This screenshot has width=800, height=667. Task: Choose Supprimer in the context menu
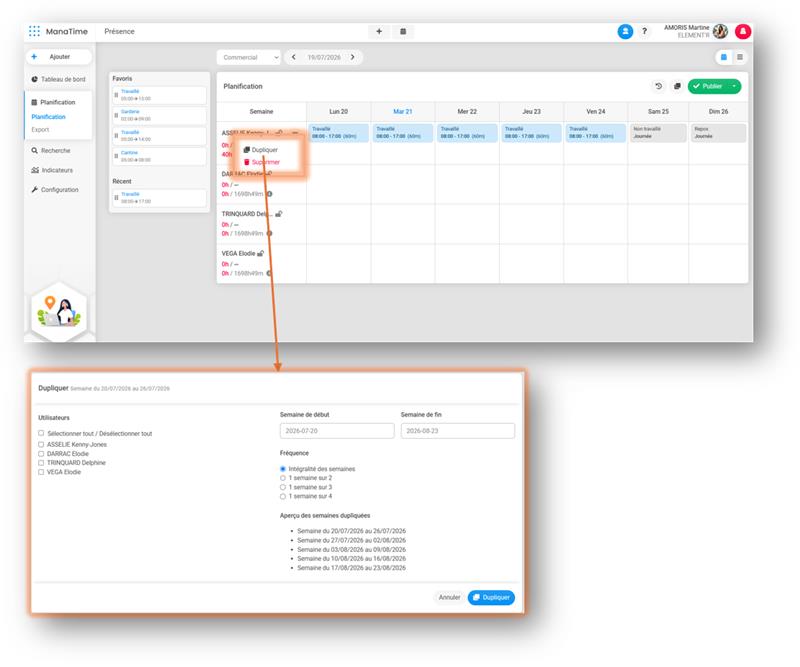262,162
